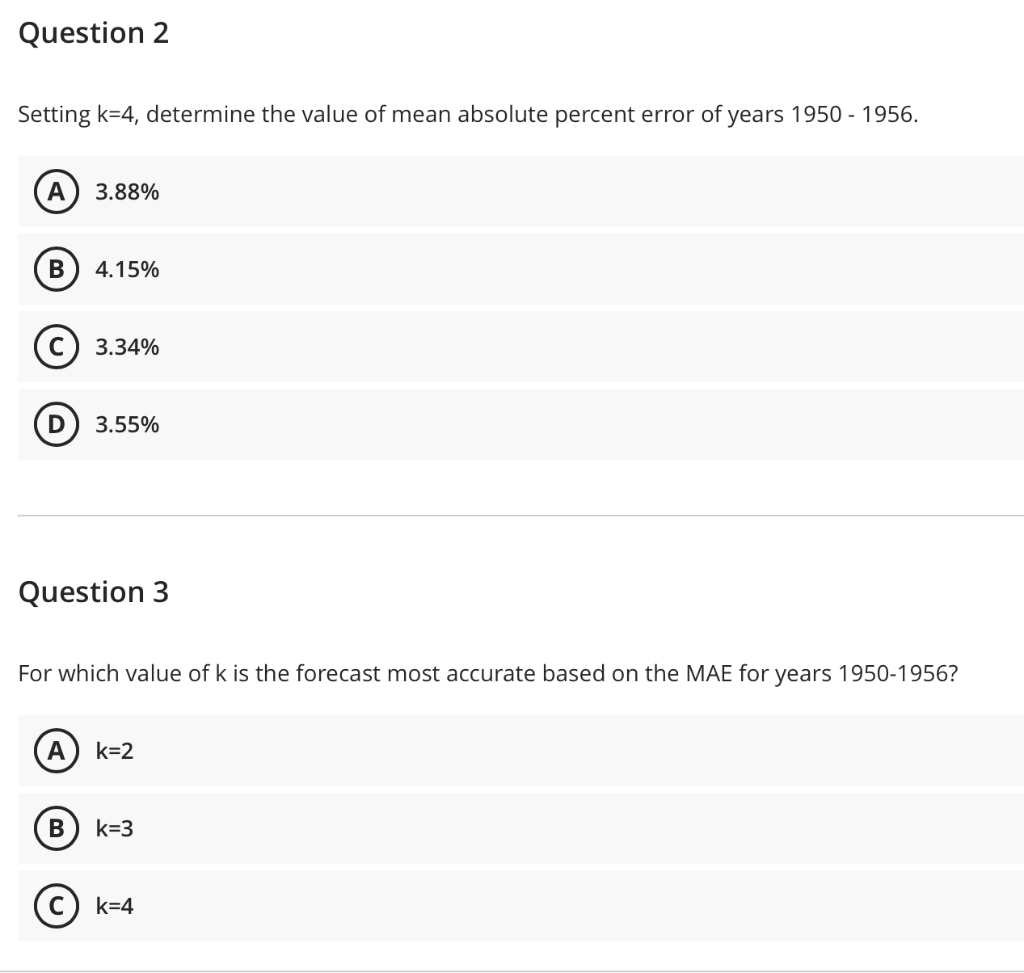Choose the 3.88% answer text
The width and height of the screenshot is (1024, 973).
pos(127,192)
